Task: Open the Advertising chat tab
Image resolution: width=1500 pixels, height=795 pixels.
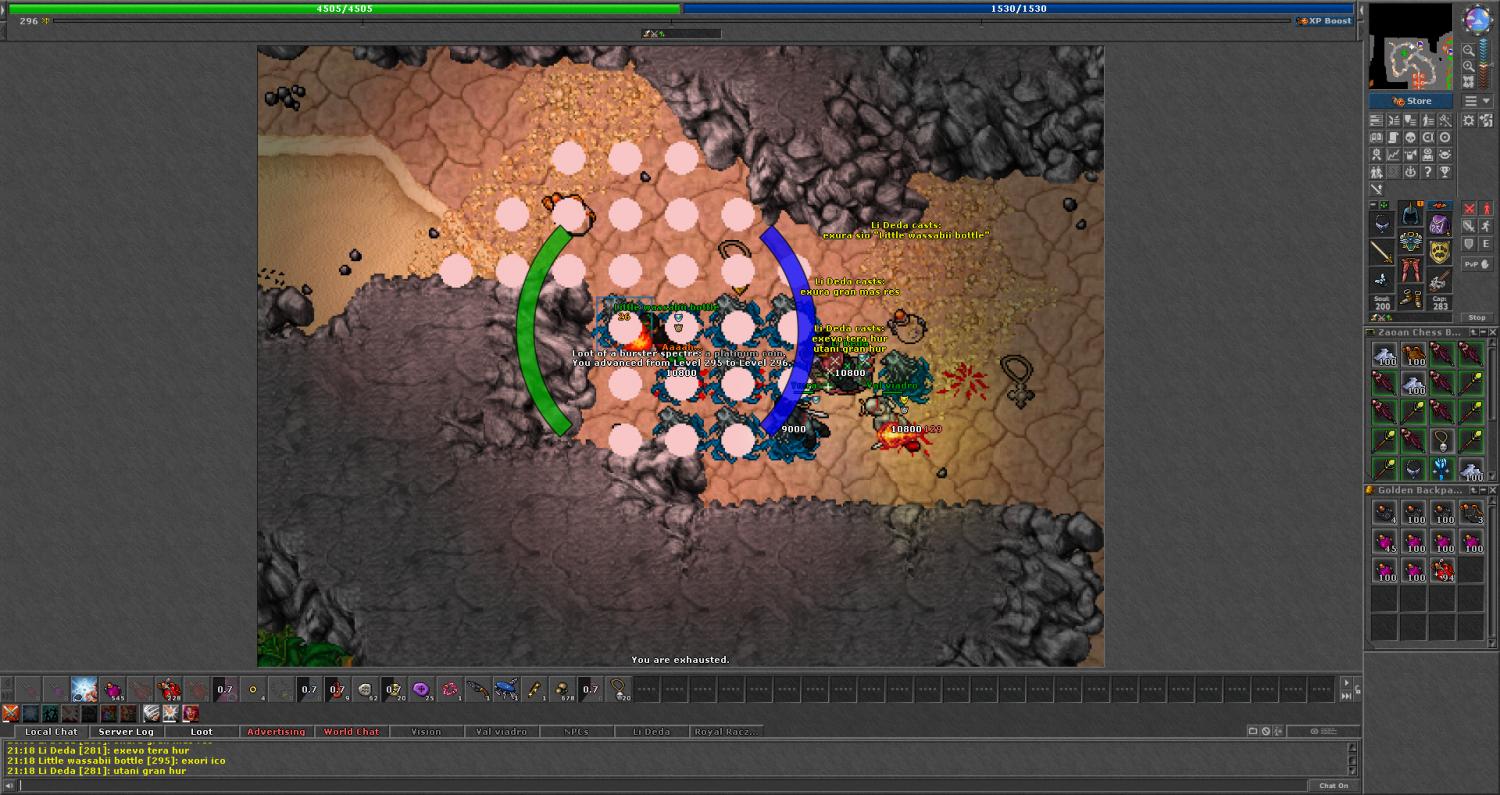Action: click(276, 732)
